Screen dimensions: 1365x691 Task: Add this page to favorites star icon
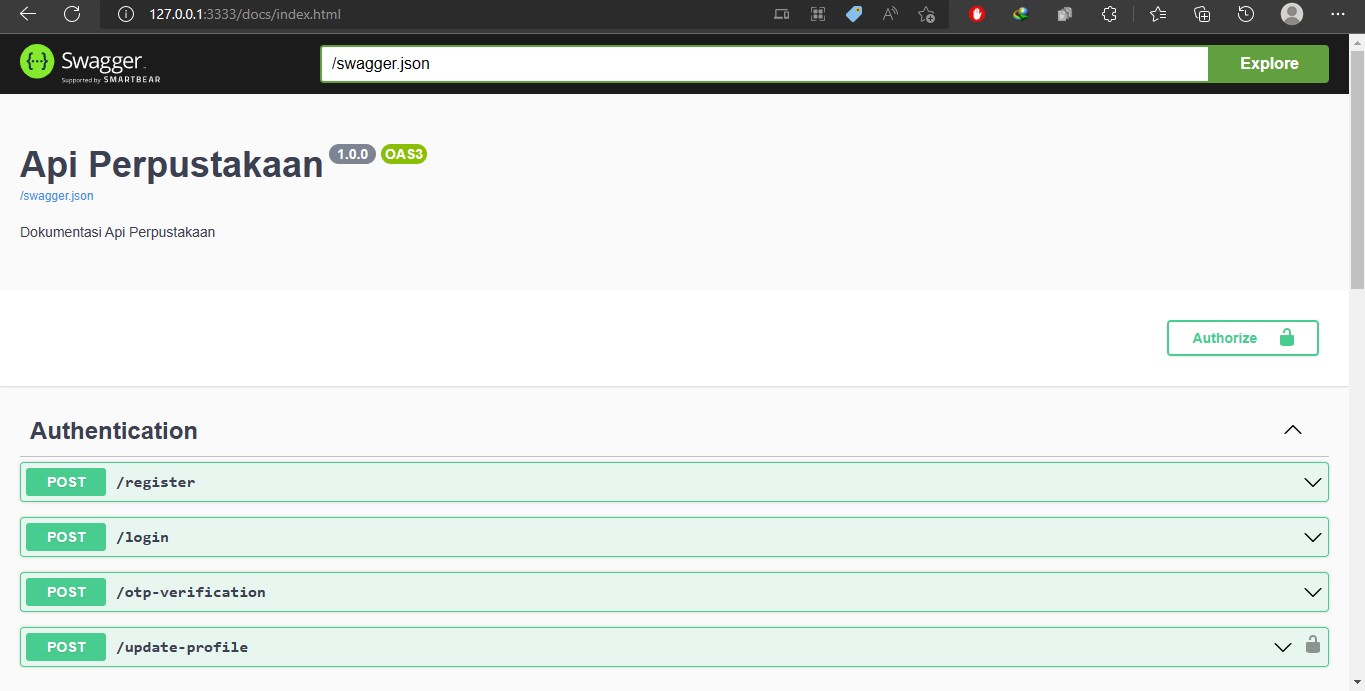(x=926, y=14)
